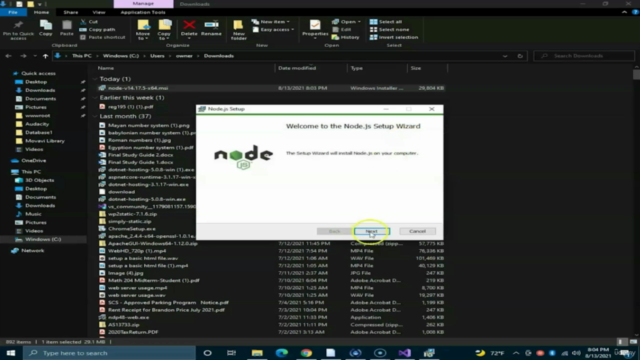Select Network in the navigation pane
The image size is (640, 360).
[32, 251]
